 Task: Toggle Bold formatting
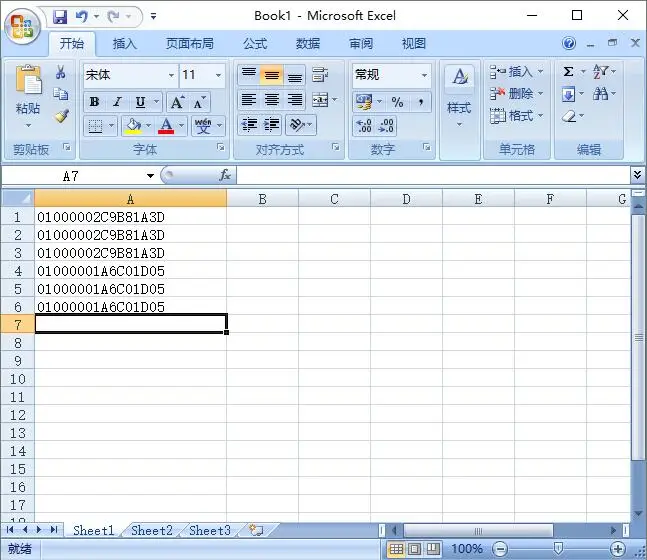coord(94,102)
